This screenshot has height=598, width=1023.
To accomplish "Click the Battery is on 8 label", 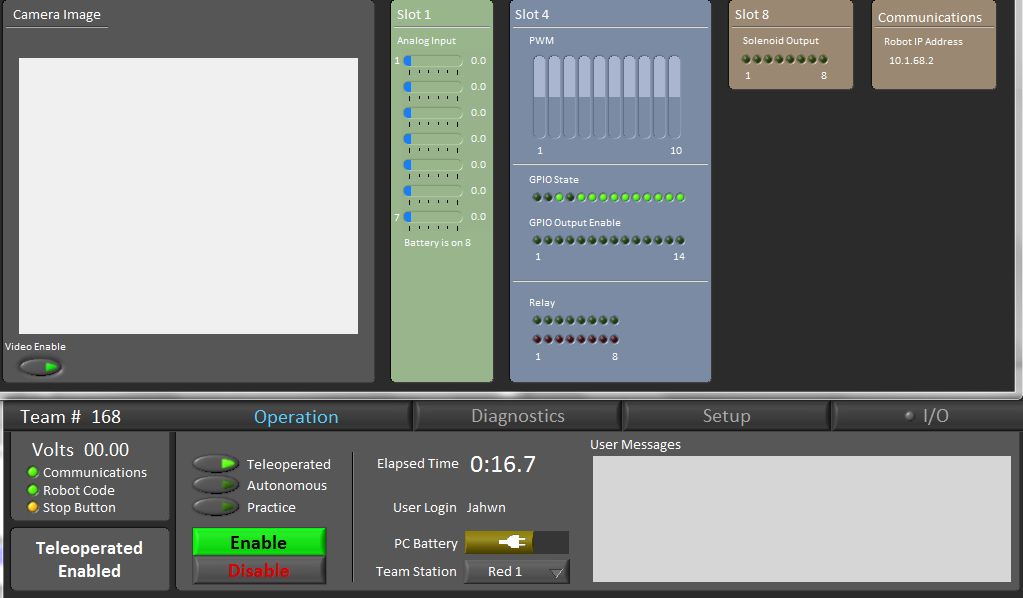I will point(437,243).
